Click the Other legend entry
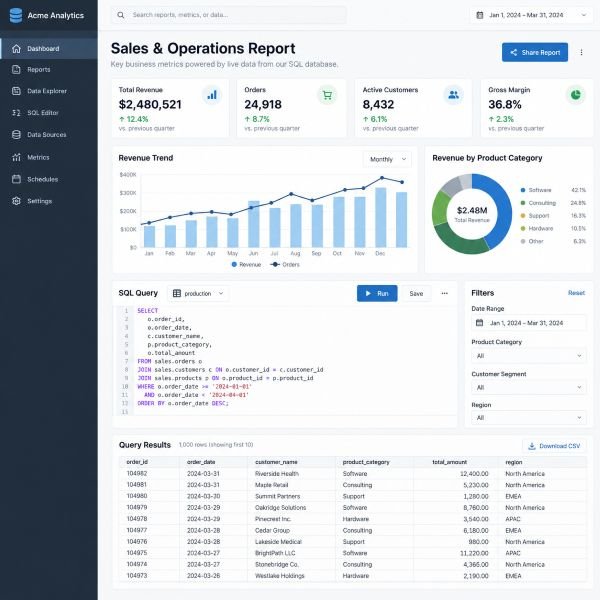The width and height of the screenshot is (600, 600). point(553,241)
